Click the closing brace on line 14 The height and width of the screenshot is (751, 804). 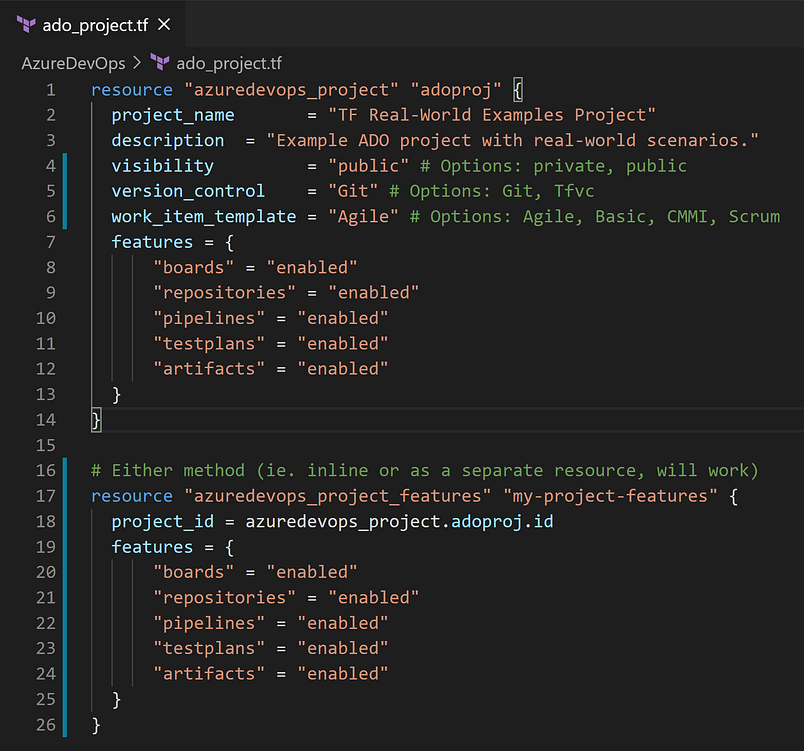click(x=96, y=420)
